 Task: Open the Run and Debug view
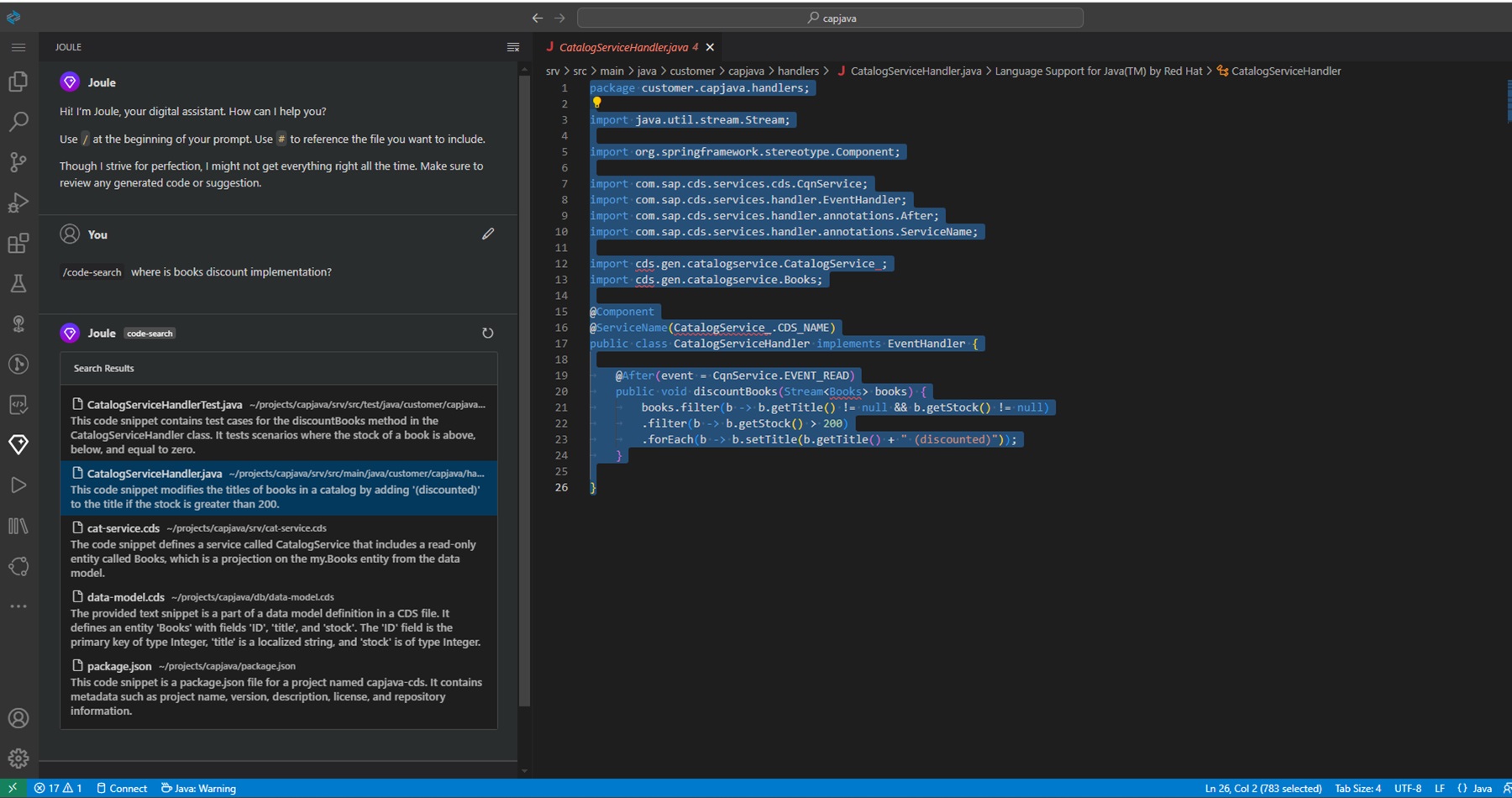pyautogui.click(x=18, y=202)
